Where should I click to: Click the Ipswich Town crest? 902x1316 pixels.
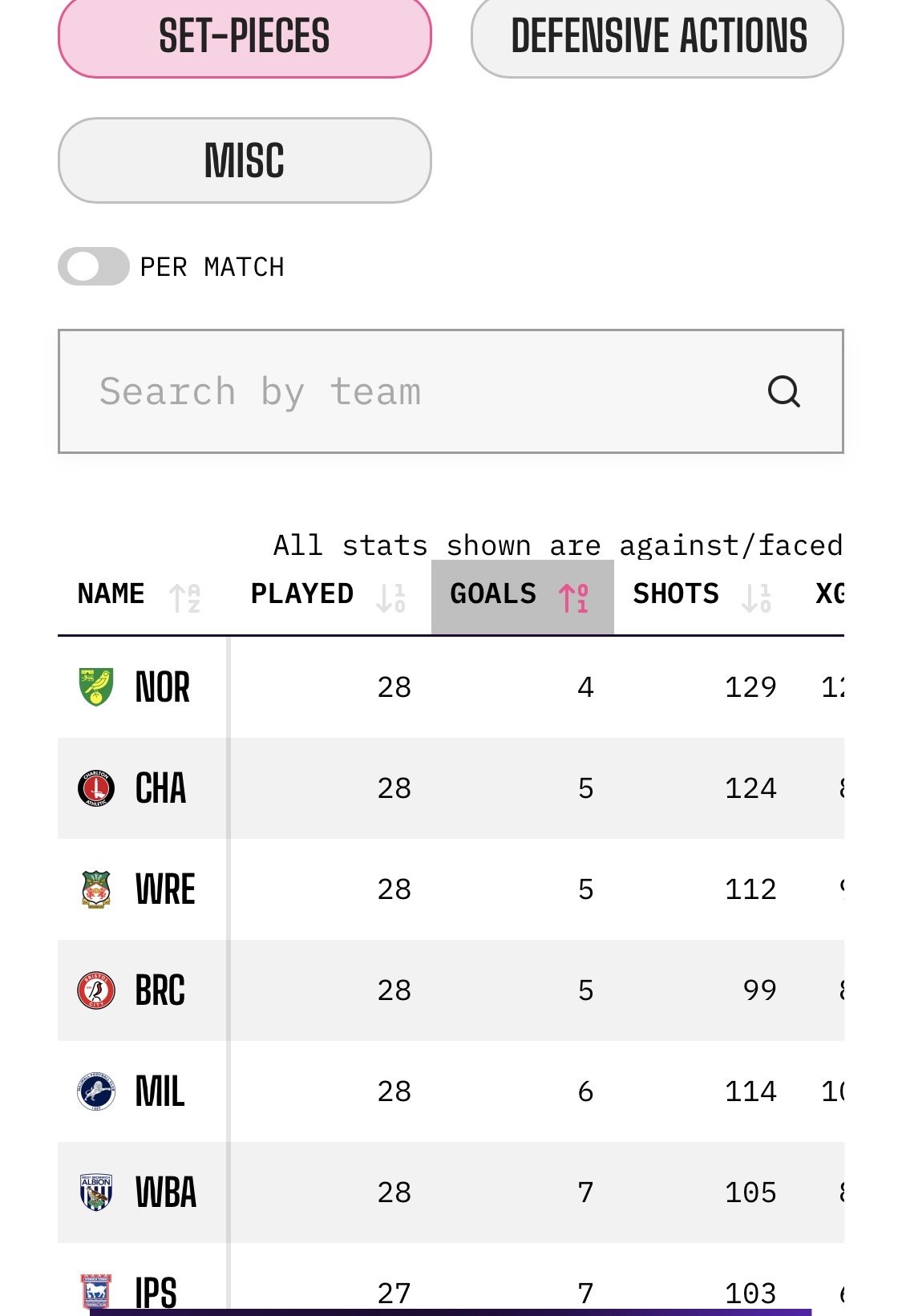coord(96,1291)
